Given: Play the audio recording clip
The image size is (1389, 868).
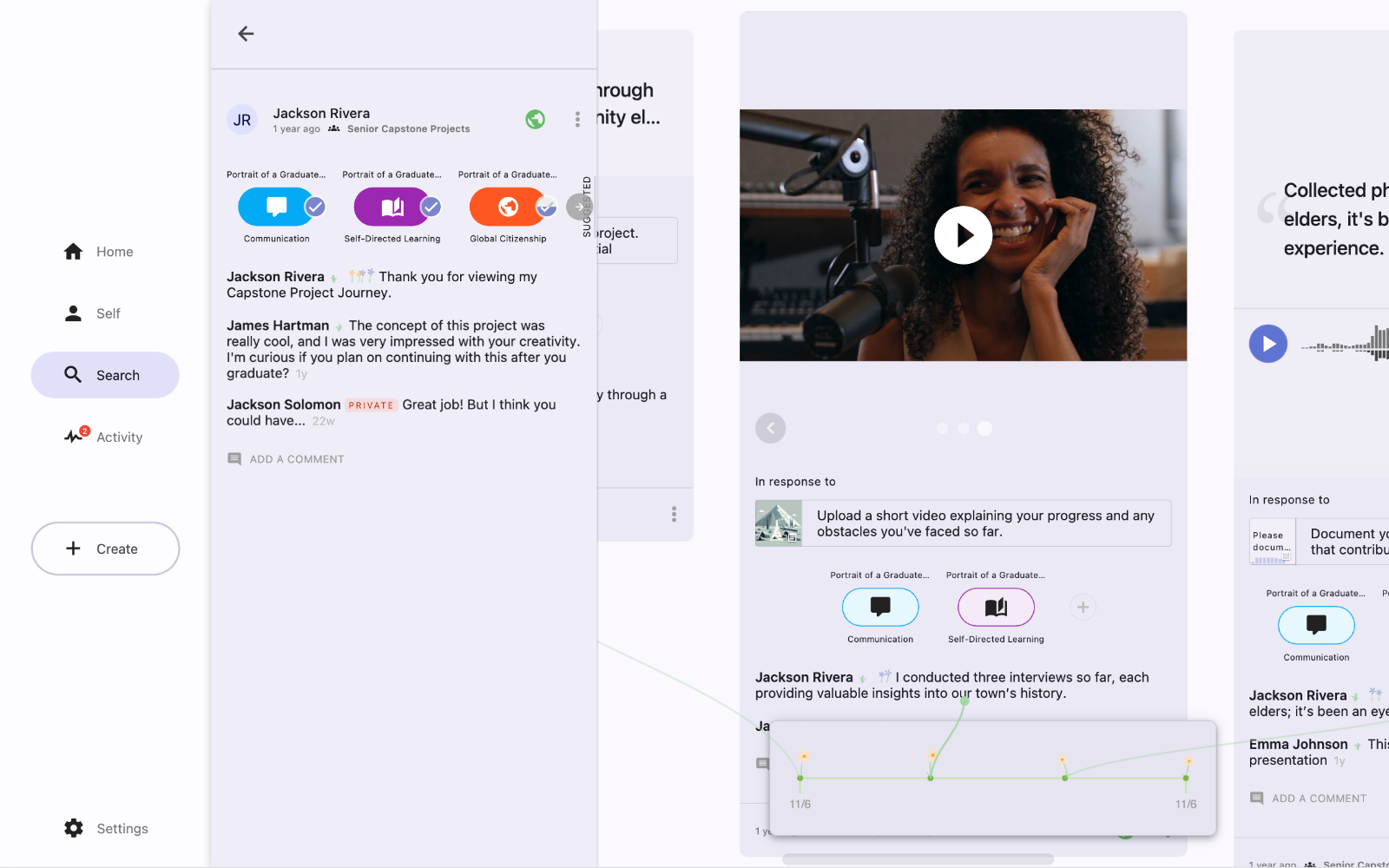Looking at the screenshot, I should click(1267, 344).
